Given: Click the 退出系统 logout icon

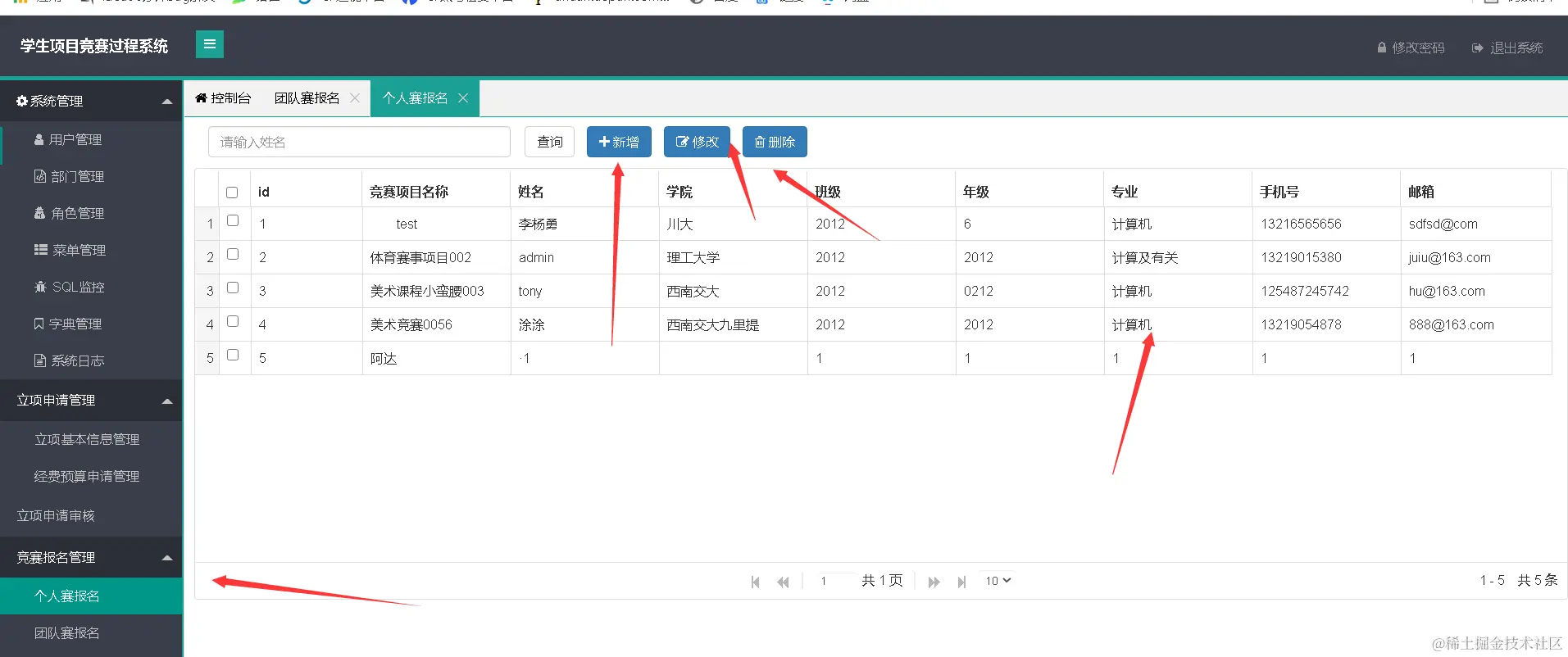Looking at the screenshot, I should (x=1477, y=48).
